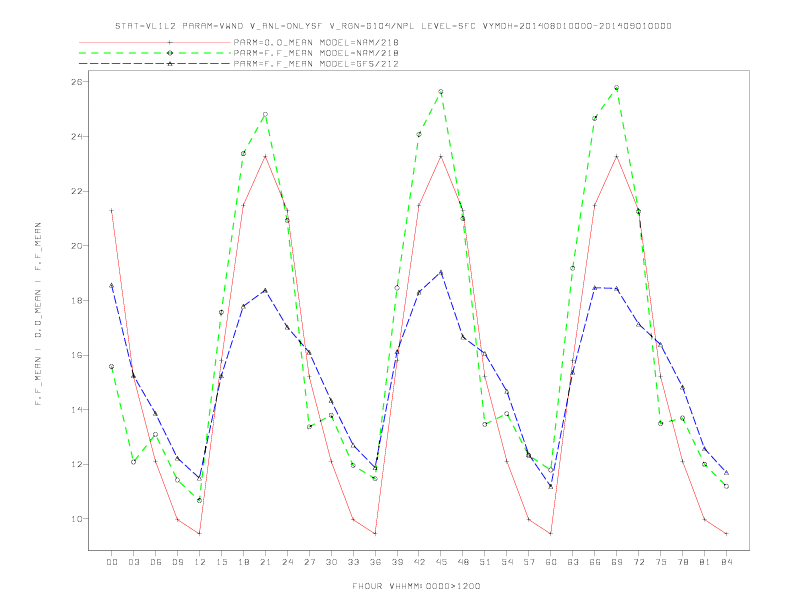Viewport: 792px width, 612px height.
Task: Click the red solid legend line sample
Action: click(x=155, y=42)
